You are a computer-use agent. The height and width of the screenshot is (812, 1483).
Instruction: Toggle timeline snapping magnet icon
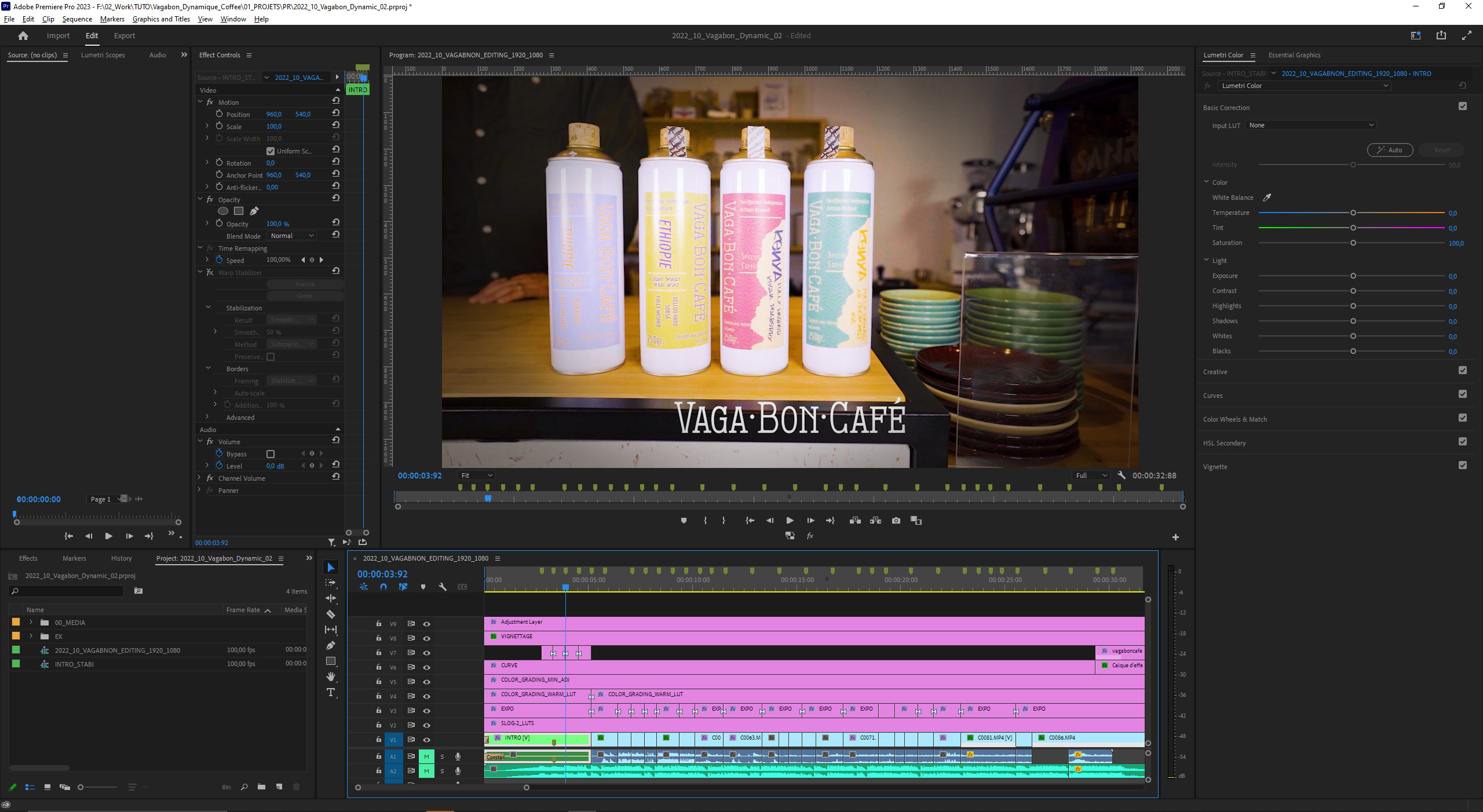(x=383, y=587)
